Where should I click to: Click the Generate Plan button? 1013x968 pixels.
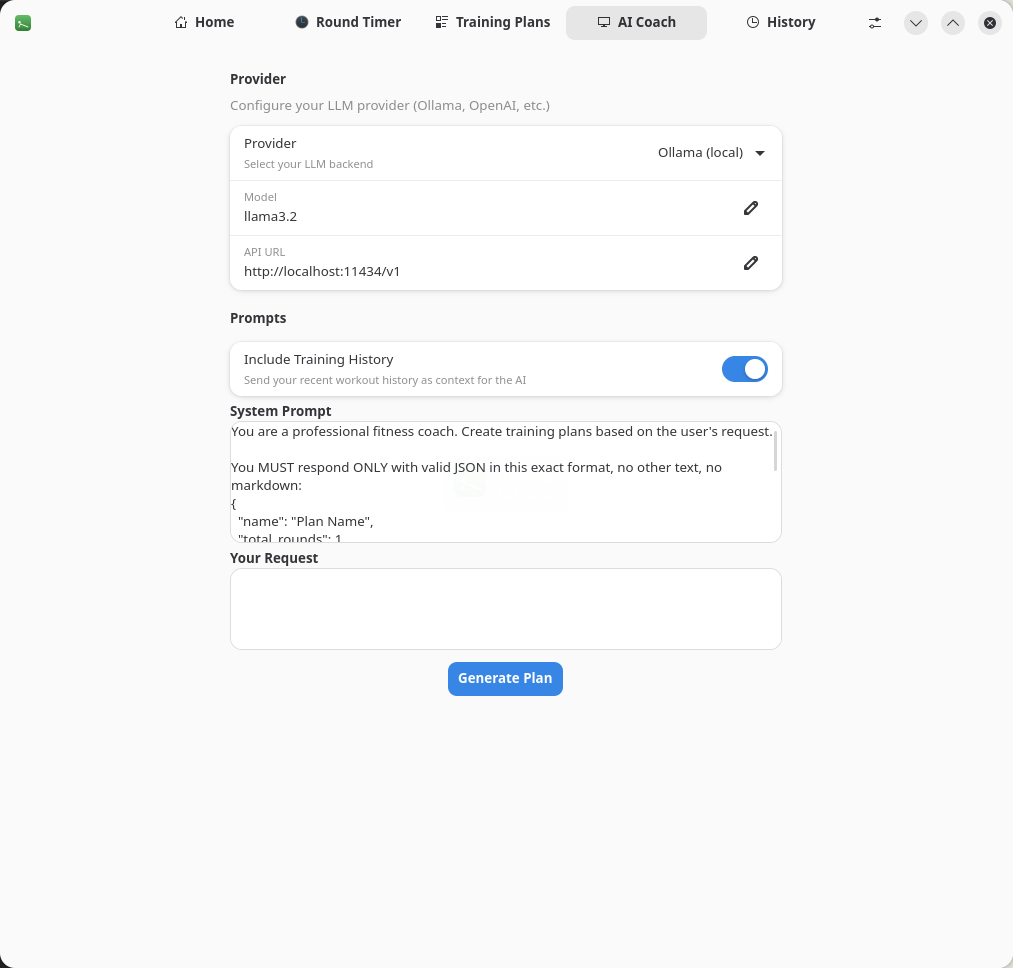pyautogui.click(x=505, y=679)
